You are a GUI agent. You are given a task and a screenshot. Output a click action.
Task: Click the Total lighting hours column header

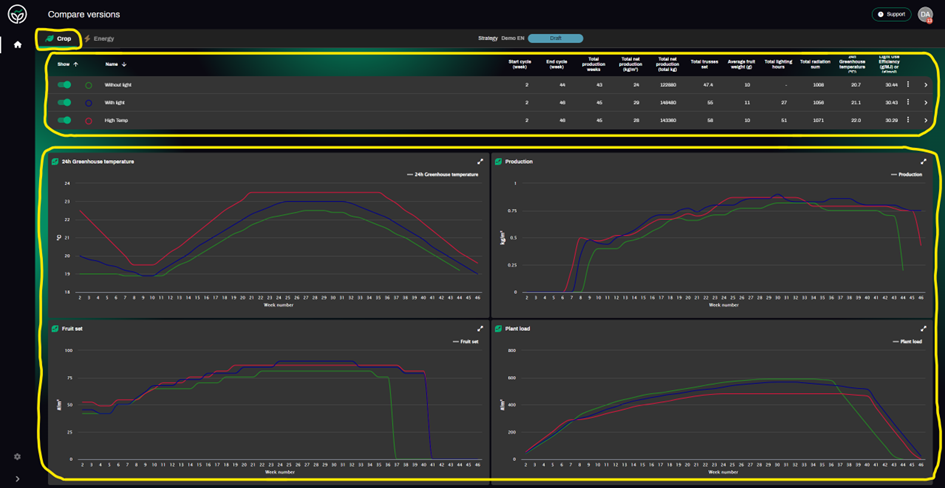click(777, 64)
